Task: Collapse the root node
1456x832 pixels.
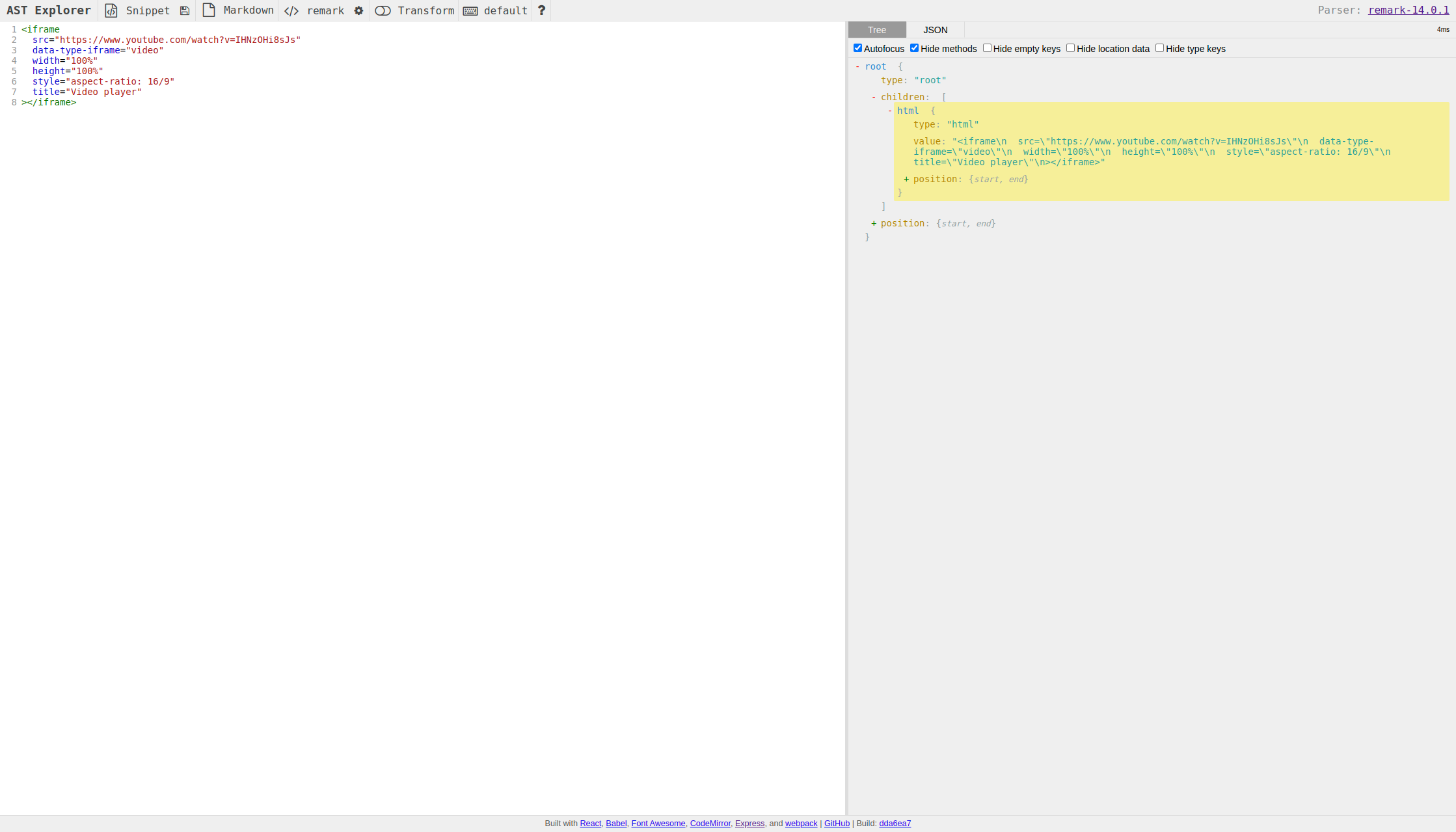Action: pyautogui.click(x=859, y=66)
